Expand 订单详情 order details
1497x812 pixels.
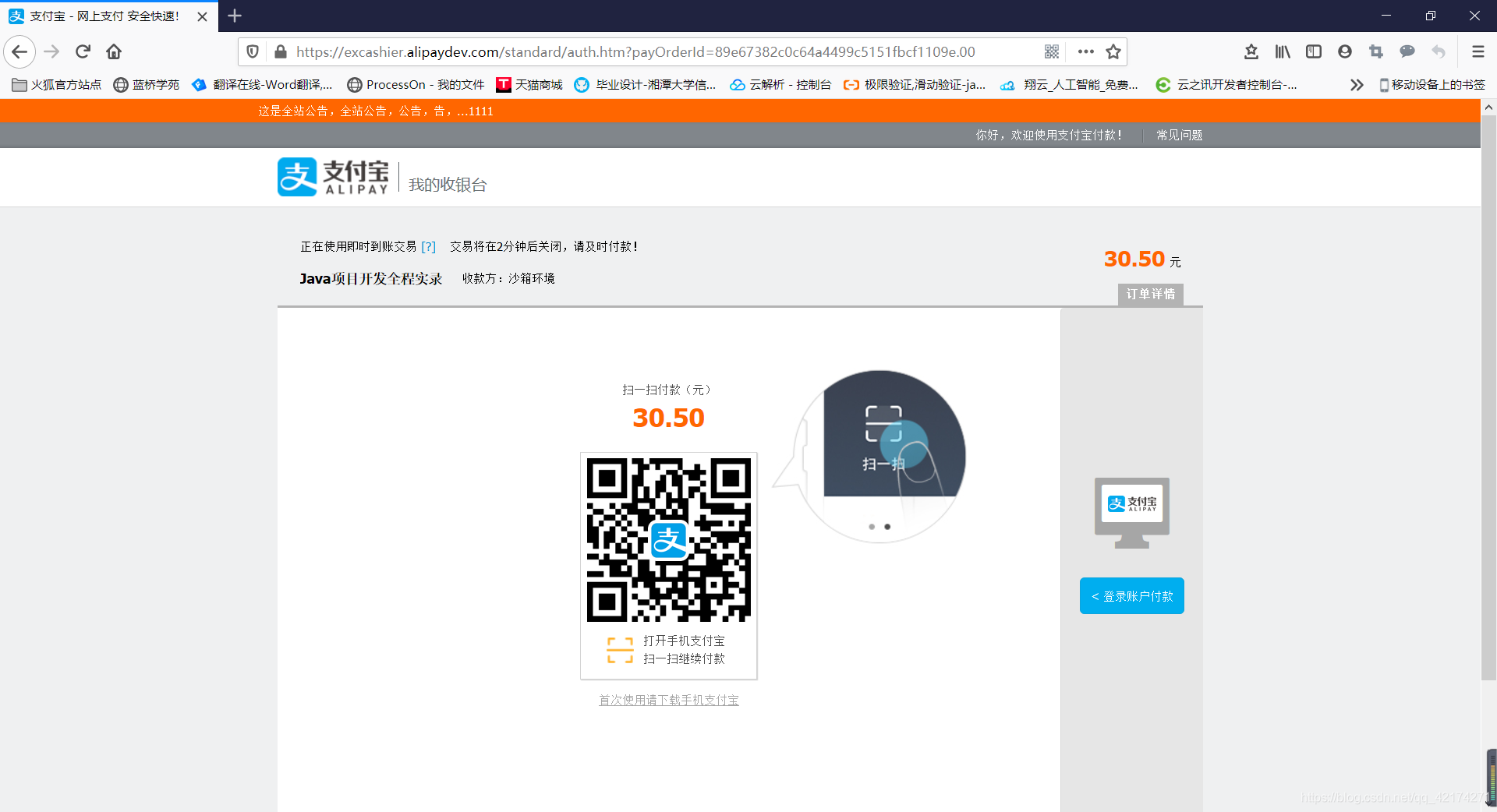point(1151,294)
